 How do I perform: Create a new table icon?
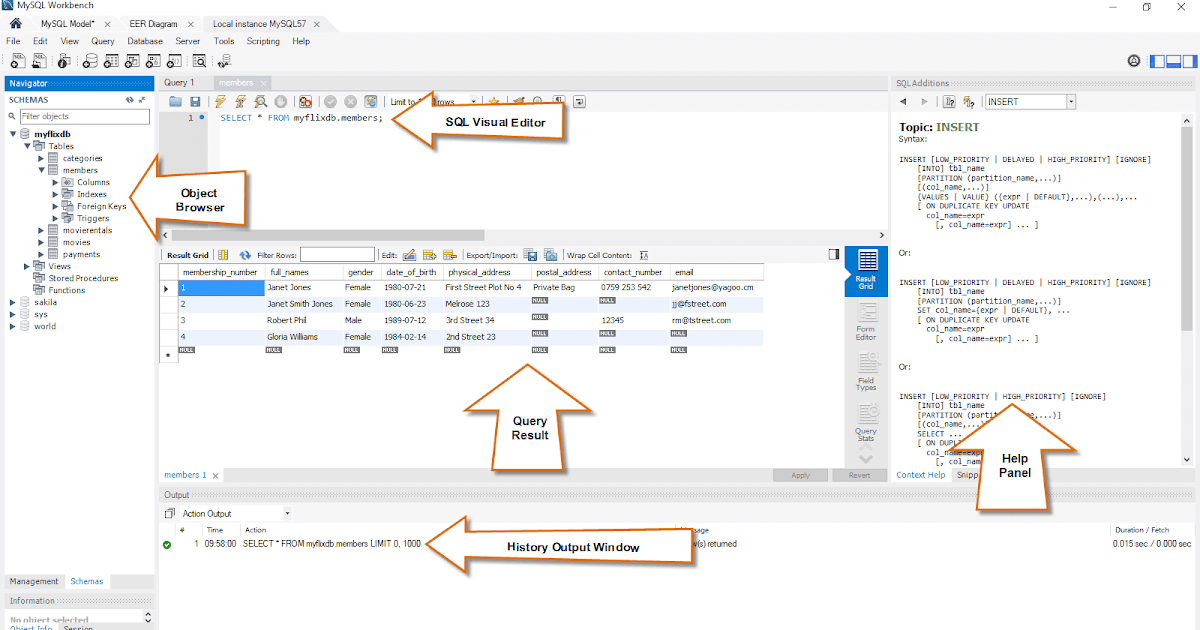(x=111, y=61)
